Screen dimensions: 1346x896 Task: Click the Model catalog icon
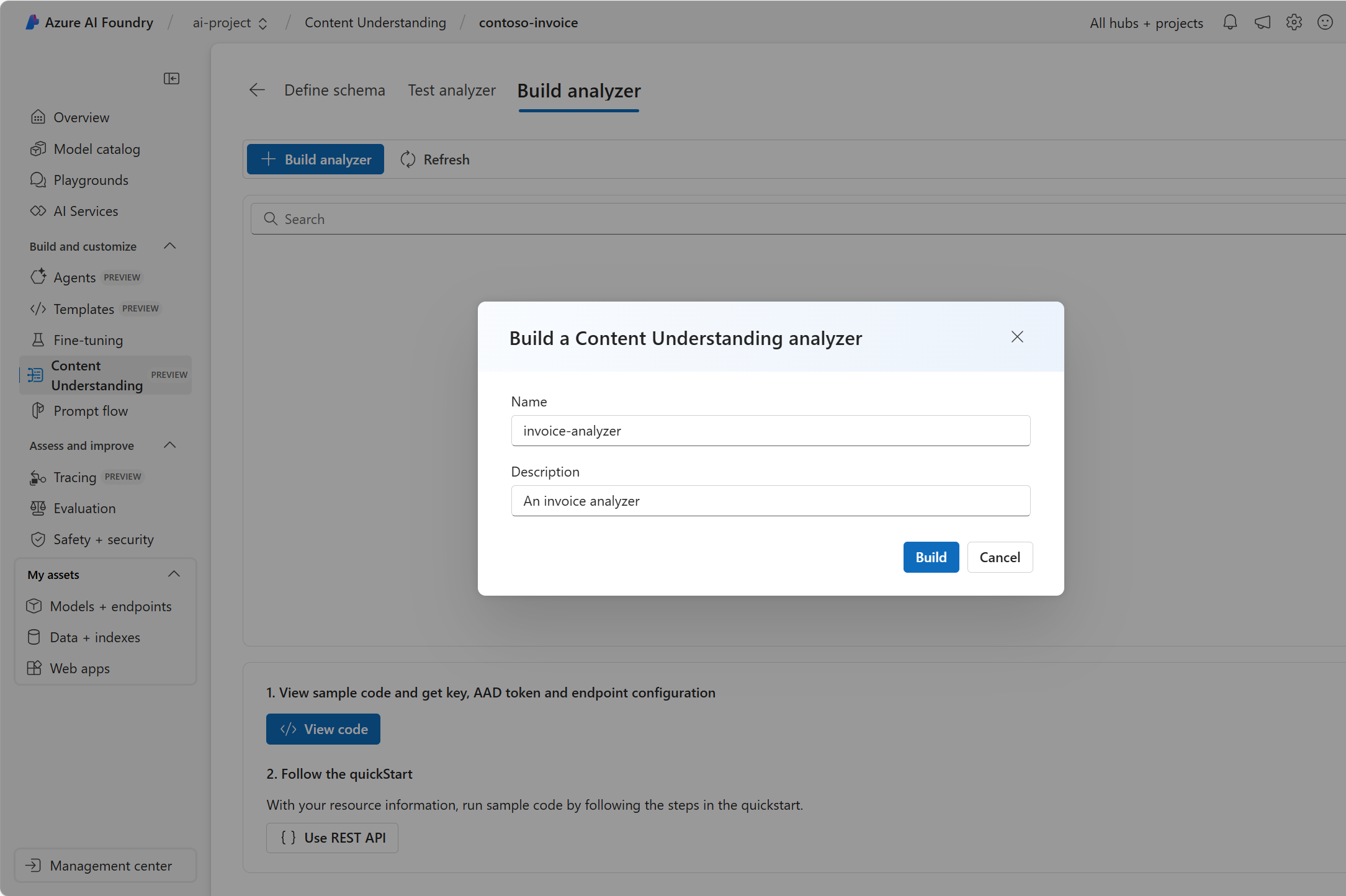[x=38, y=149]
